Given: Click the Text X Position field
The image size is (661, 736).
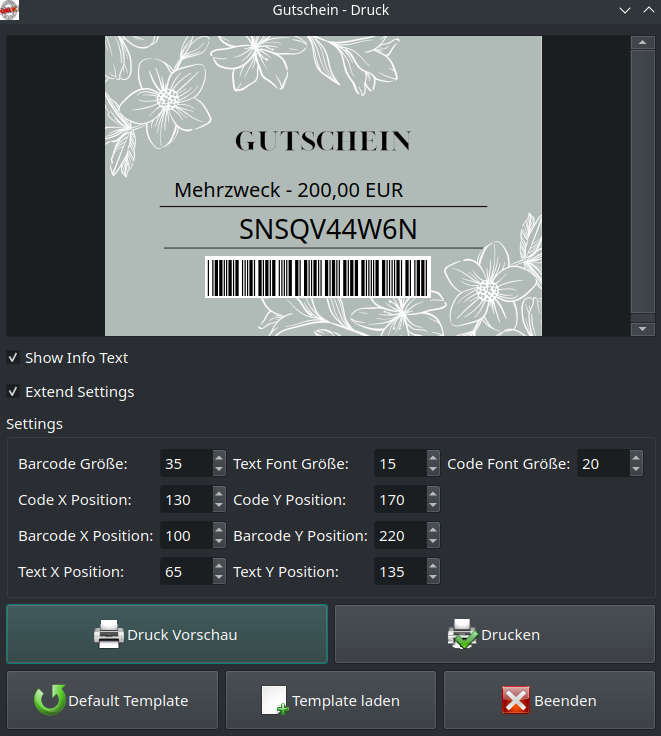Looking at the screenshot, I should pyautogui.click(x=186, y=572).
